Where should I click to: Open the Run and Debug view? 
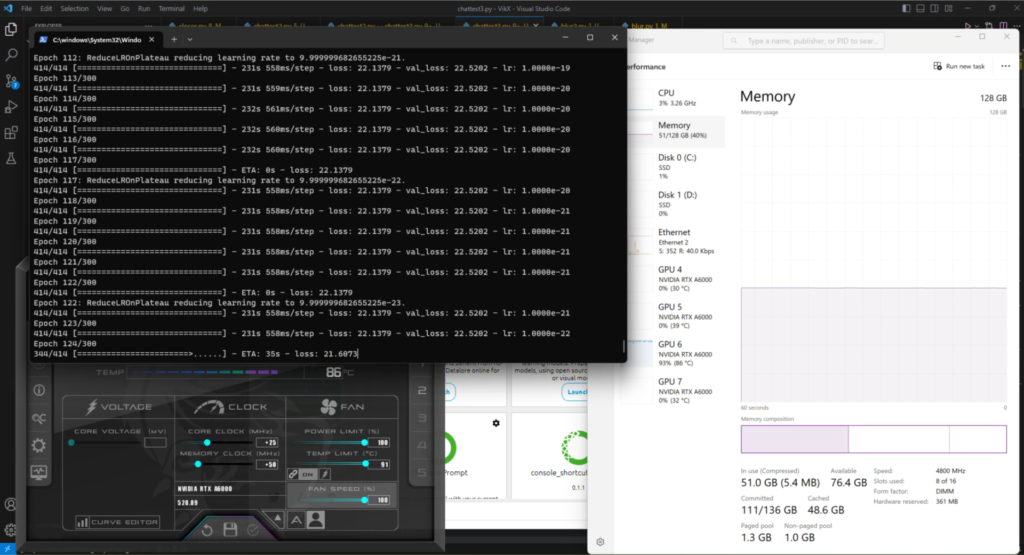click(x=11, y=107)
